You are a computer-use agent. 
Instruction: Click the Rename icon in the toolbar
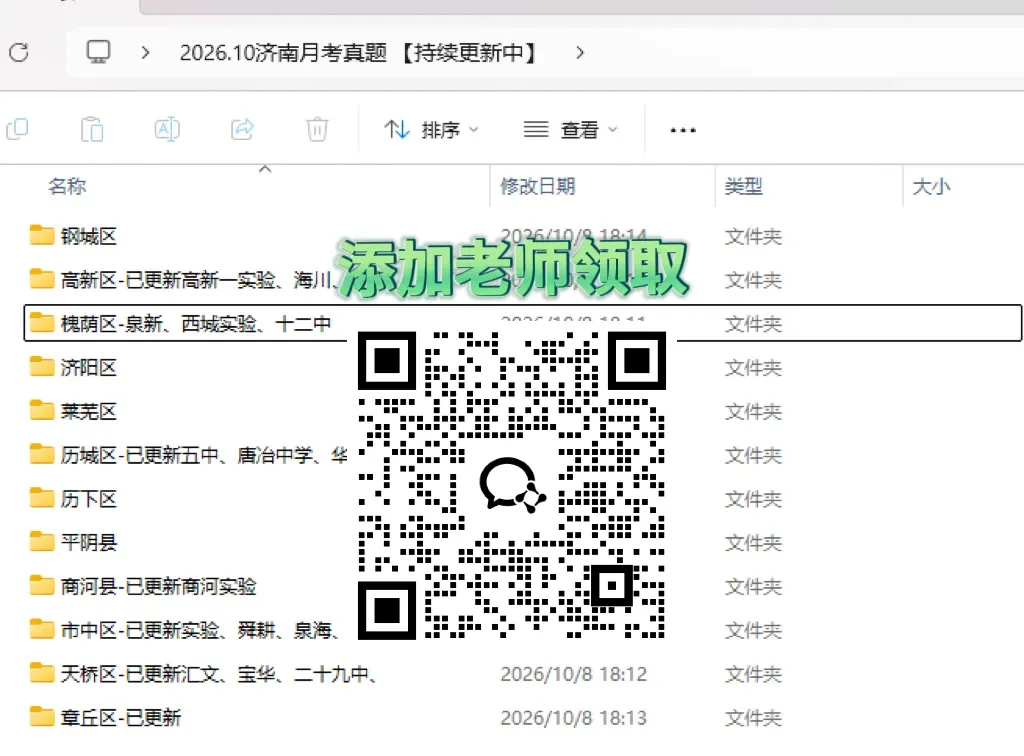point(167,129)
